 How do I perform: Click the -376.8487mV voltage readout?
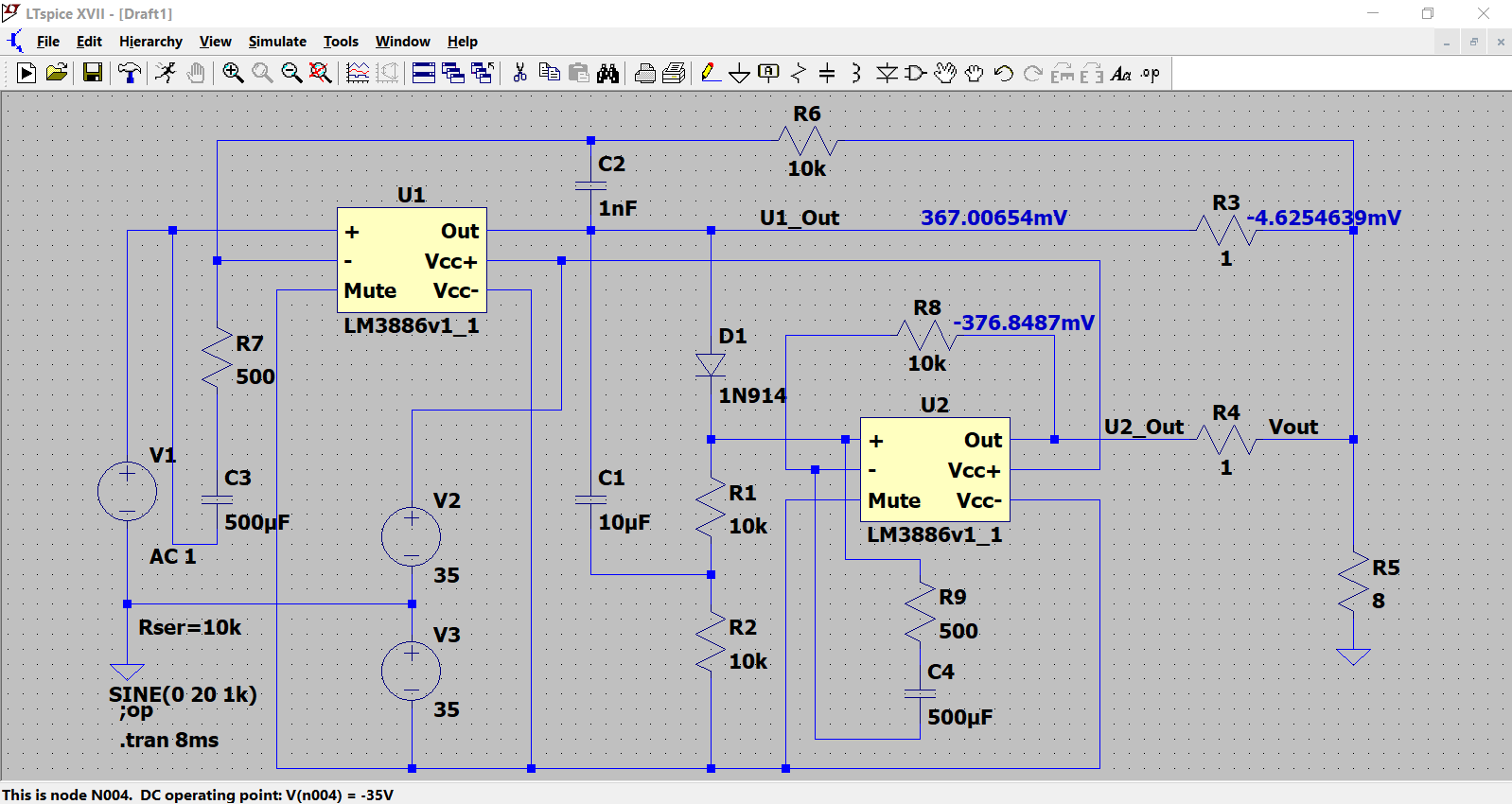(1024, 323)
